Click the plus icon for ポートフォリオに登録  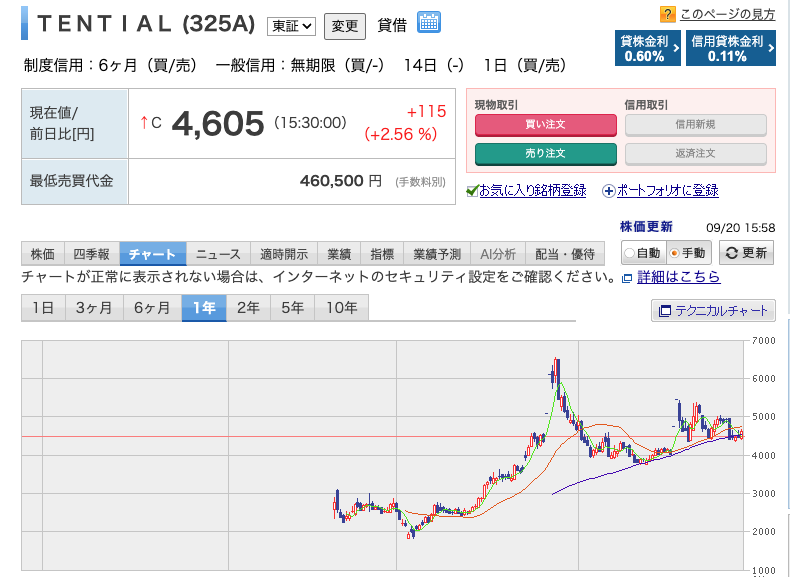[x=608, y=191]
